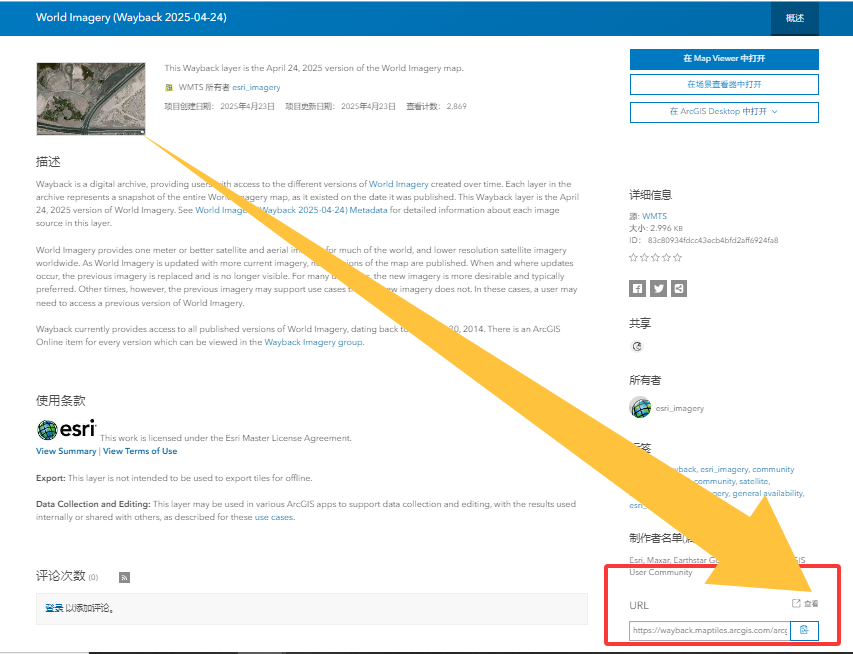Select the satellite tag

(x=753, y=481)
